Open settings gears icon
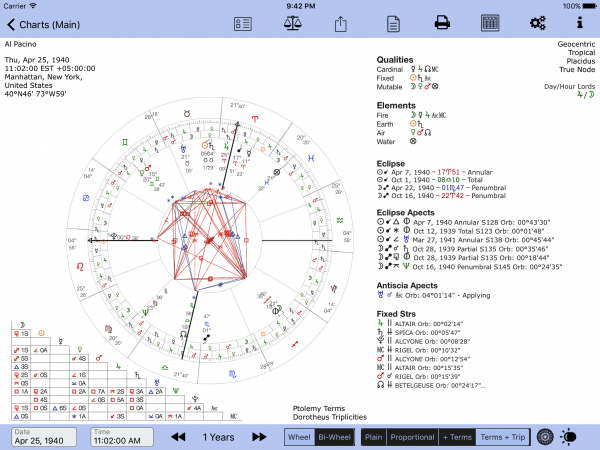The width and height of the screenshot is (600, 450). 538,22
